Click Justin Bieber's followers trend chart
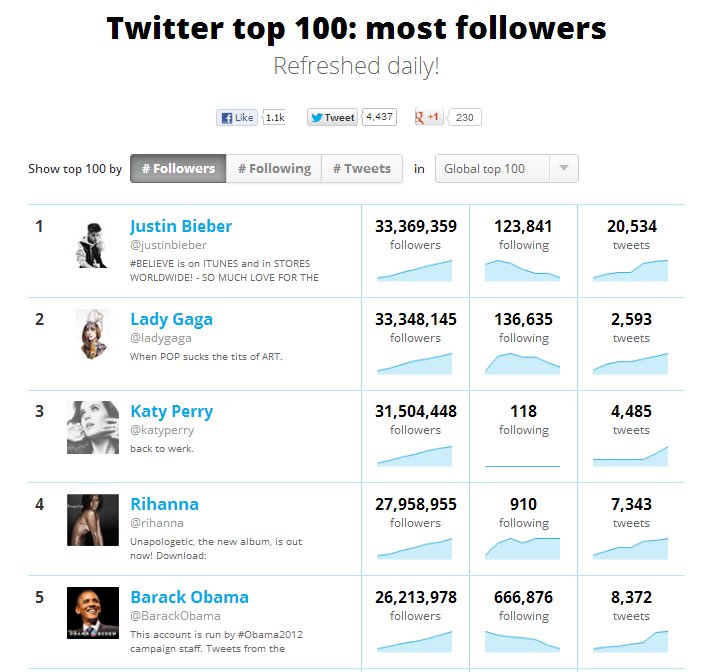 (x=415, y=270)
